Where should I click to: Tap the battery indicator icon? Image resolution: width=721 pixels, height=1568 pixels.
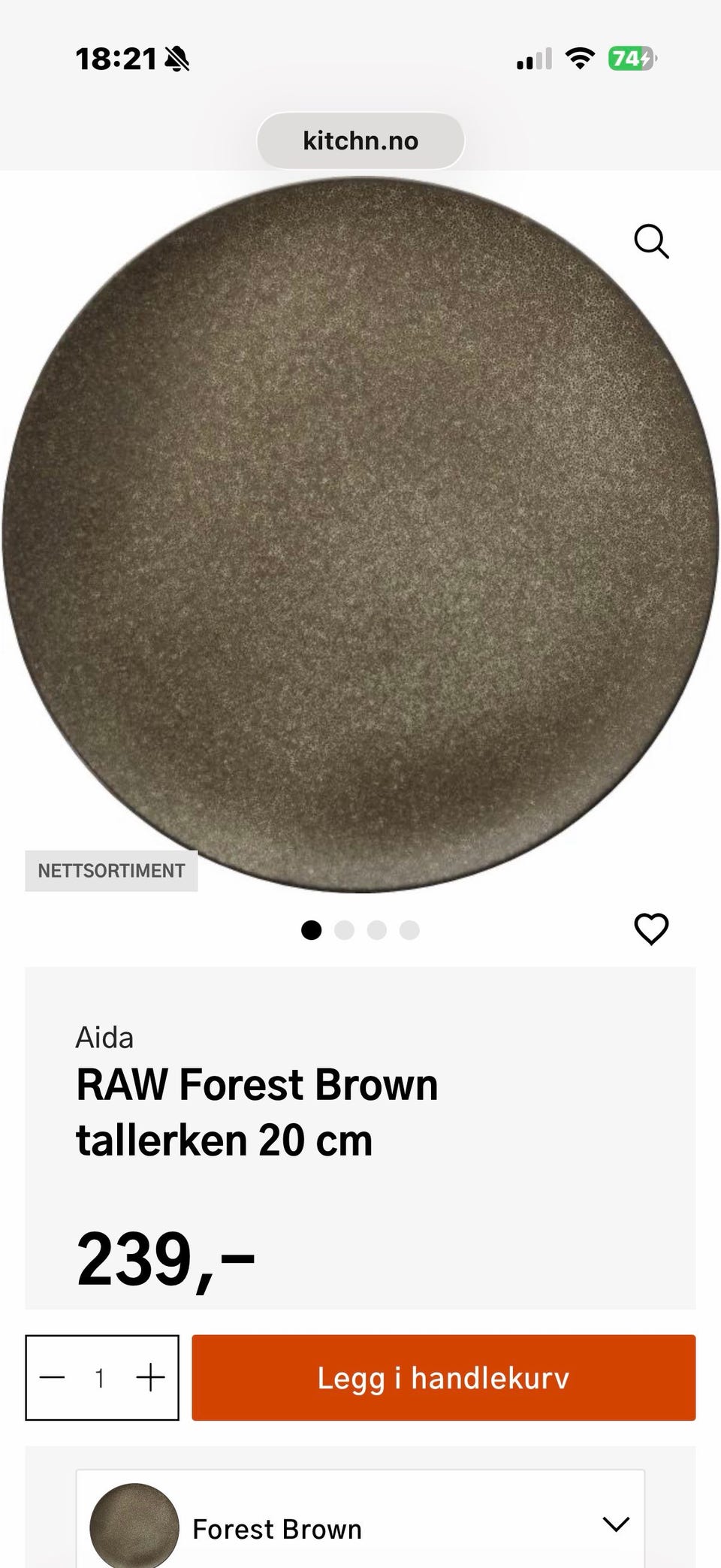click(x=632, y=58)
